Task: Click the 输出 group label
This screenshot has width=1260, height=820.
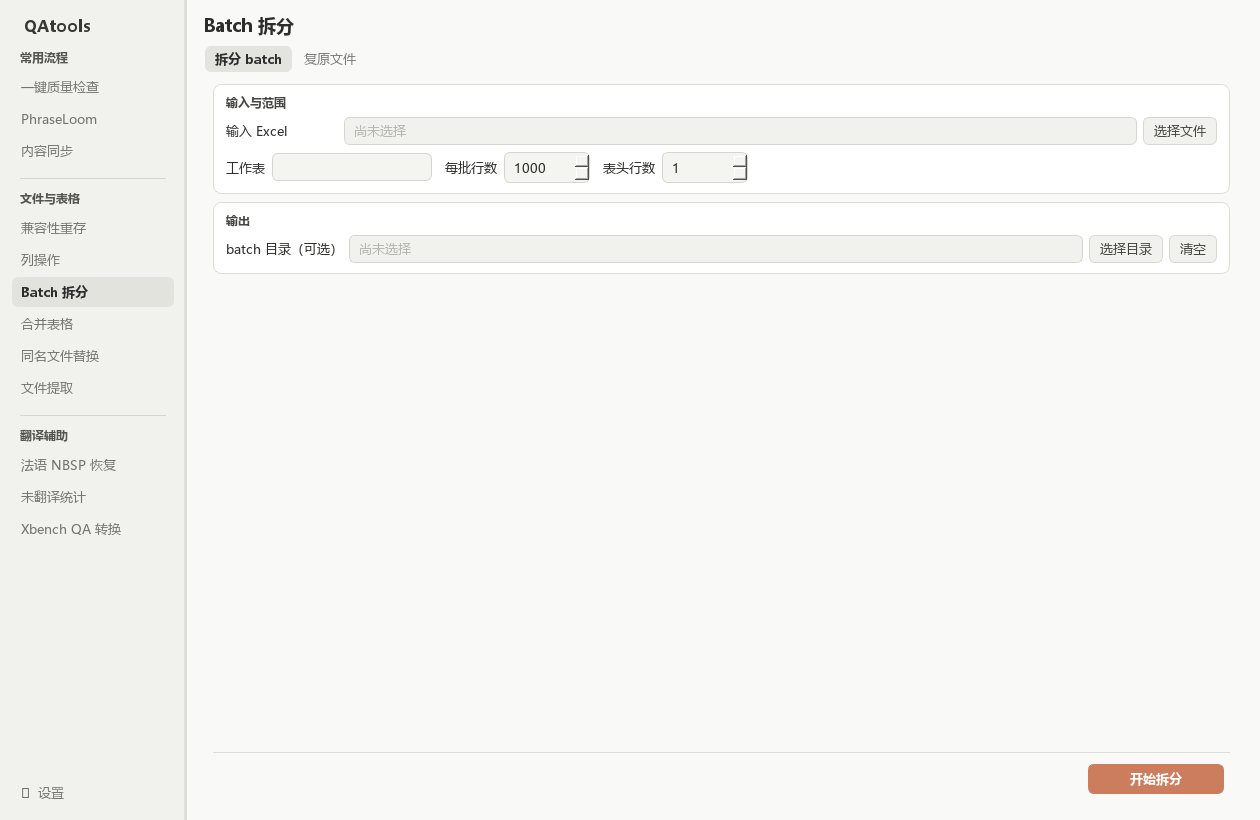Action: [x=238, y=221]
